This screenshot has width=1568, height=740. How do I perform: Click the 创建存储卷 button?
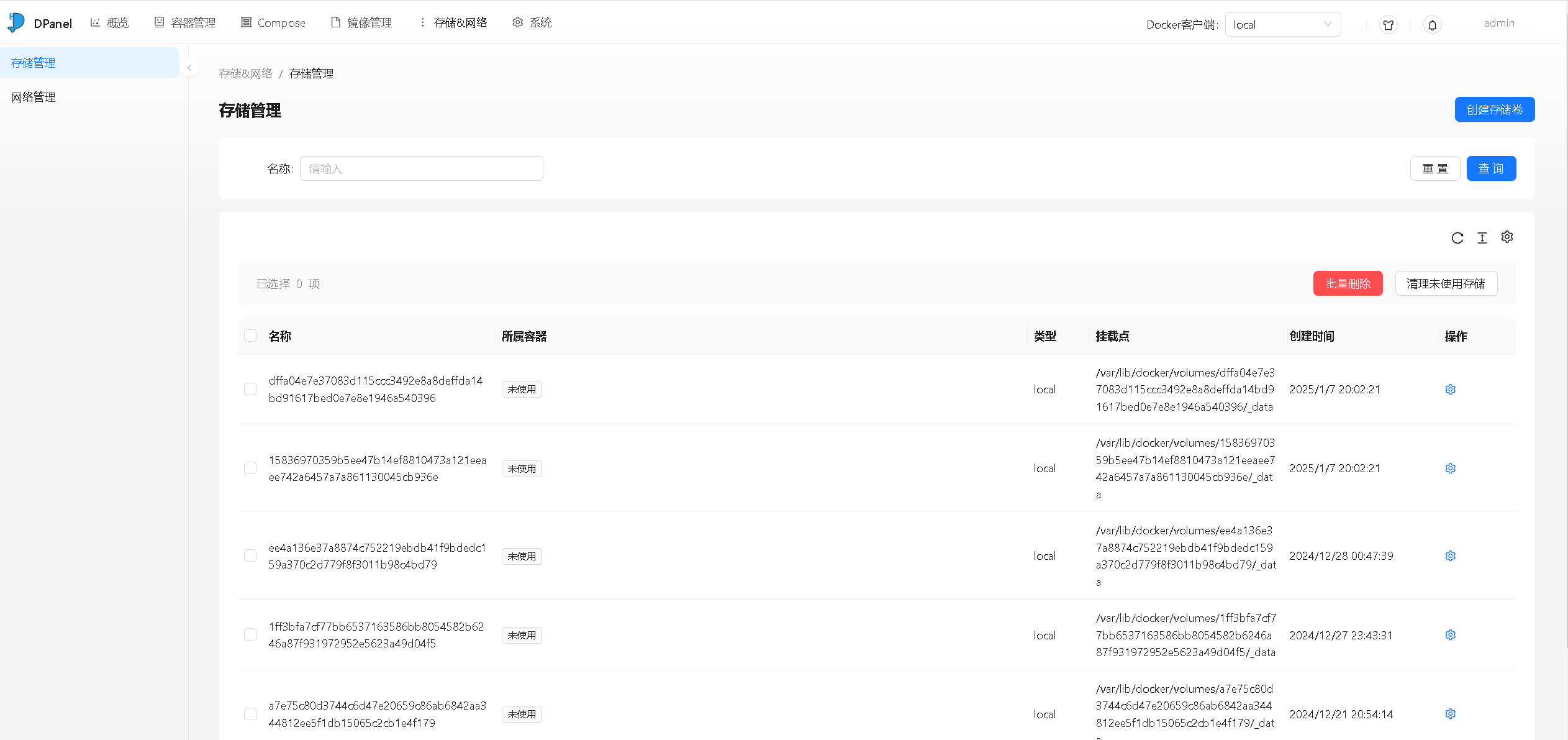(x=1494, y=109)
